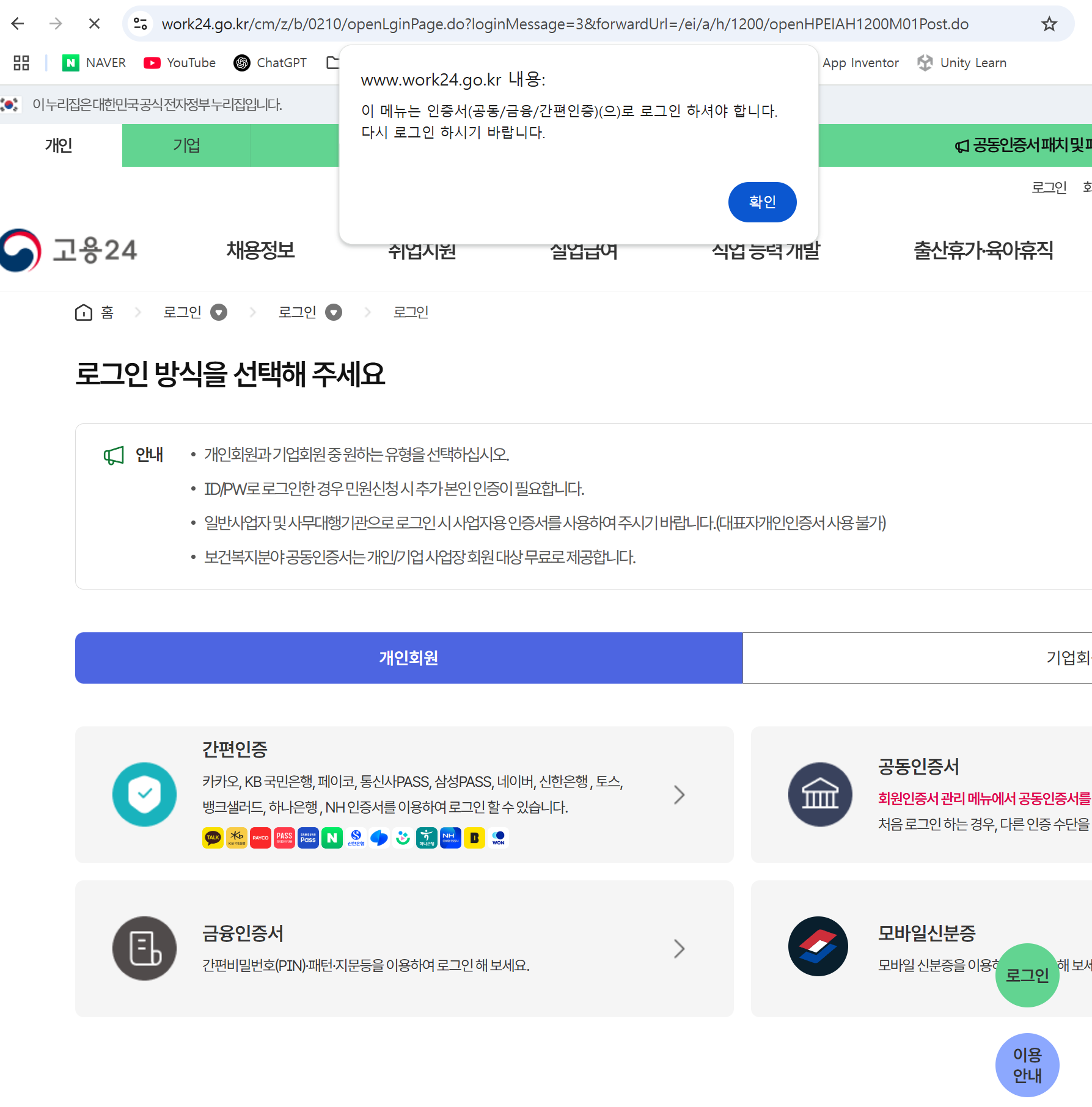Viewport: 1092px width, 1107px height.
Task: Click the 고용24 logo
Action: [69, 250]
